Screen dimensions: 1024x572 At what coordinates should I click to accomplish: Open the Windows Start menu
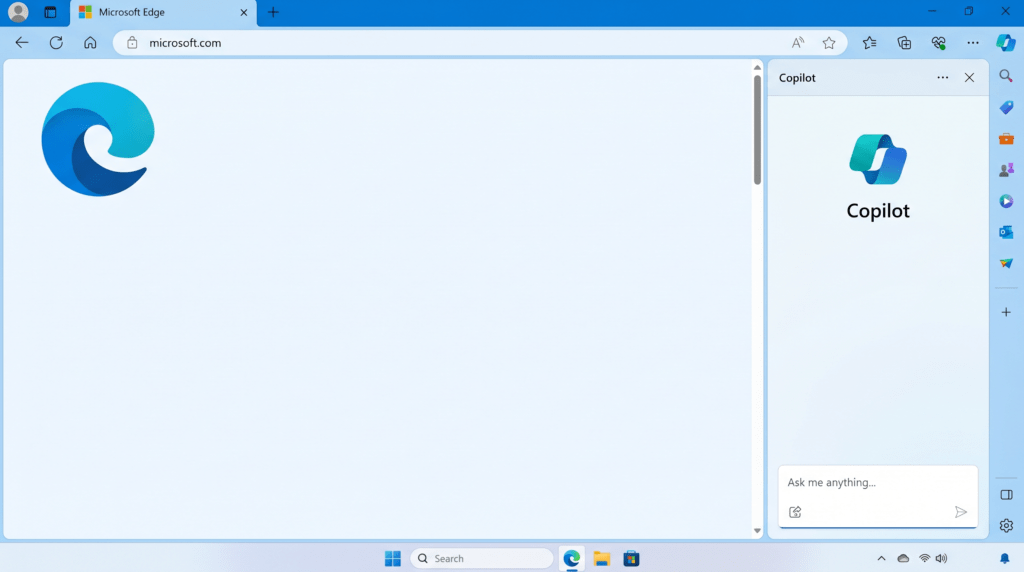392,559
